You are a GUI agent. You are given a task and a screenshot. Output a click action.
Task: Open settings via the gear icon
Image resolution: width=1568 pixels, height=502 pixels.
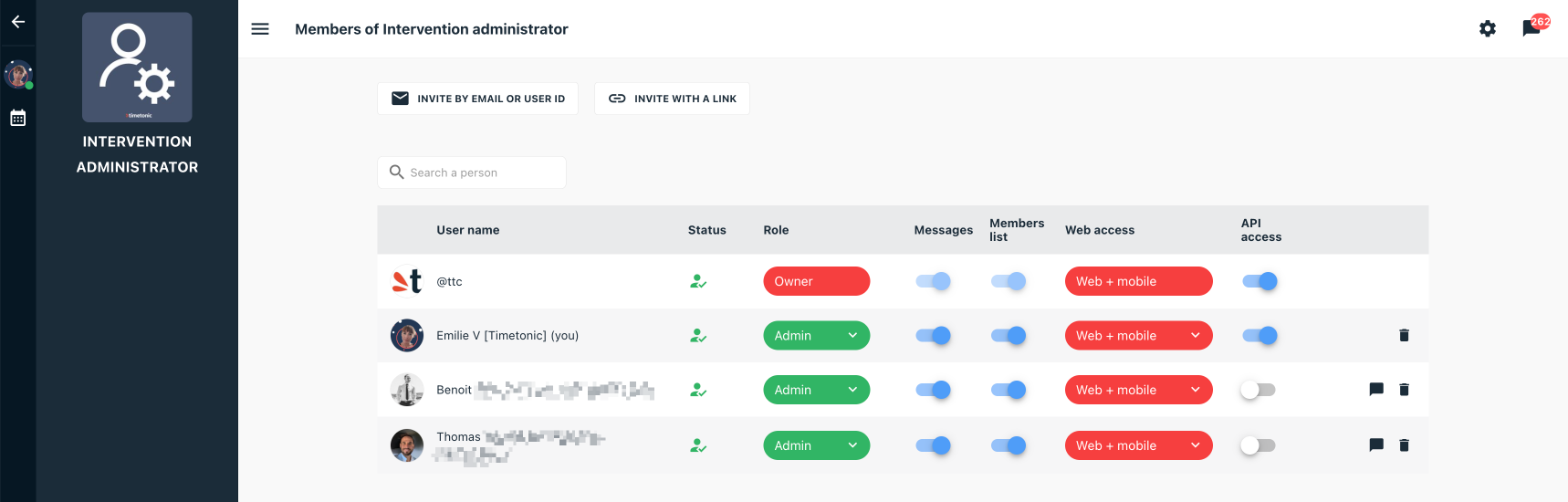[1488, 29]
